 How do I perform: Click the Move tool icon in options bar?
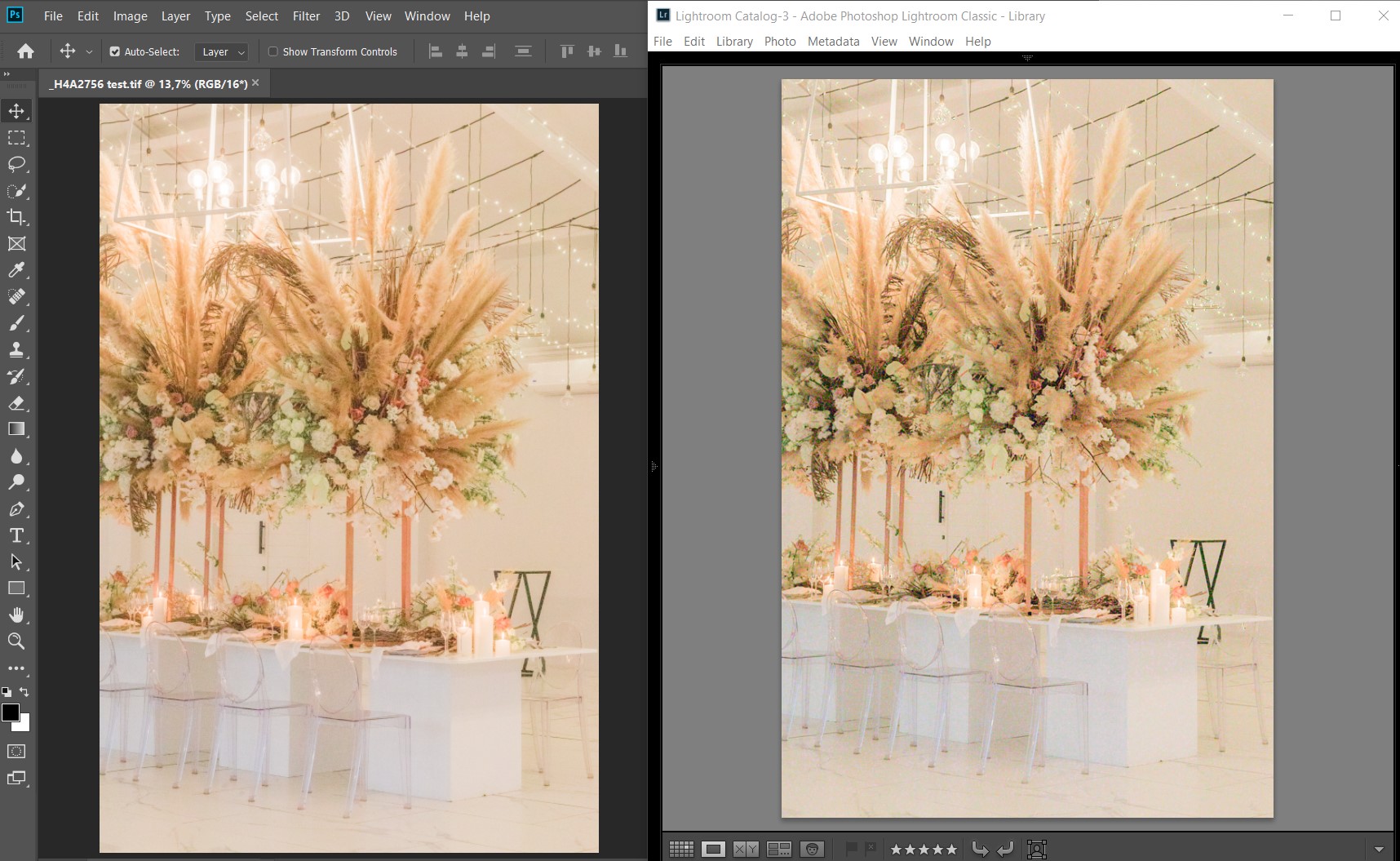click(68, 51)
